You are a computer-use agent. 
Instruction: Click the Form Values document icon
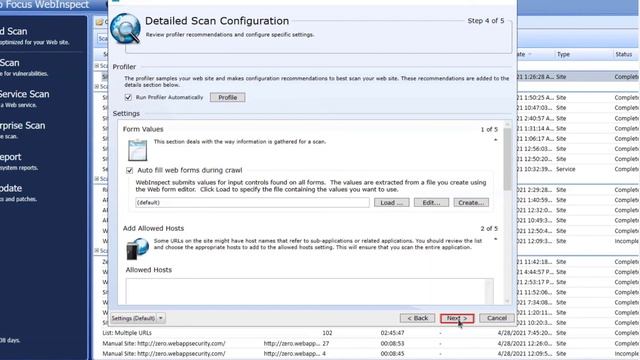pyautogui.click(x=137, y=150)
